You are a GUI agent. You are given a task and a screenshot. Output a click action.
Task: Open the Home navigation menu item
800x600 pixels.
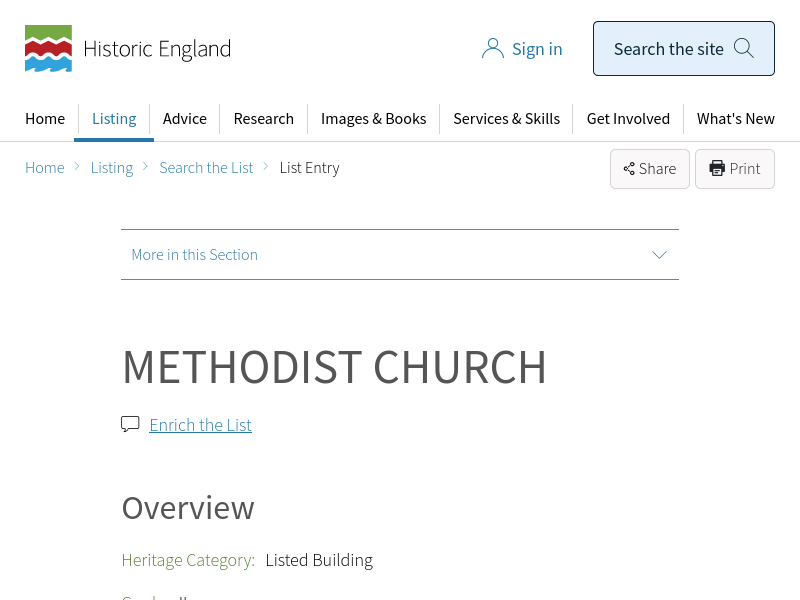[x=45, y=118]
